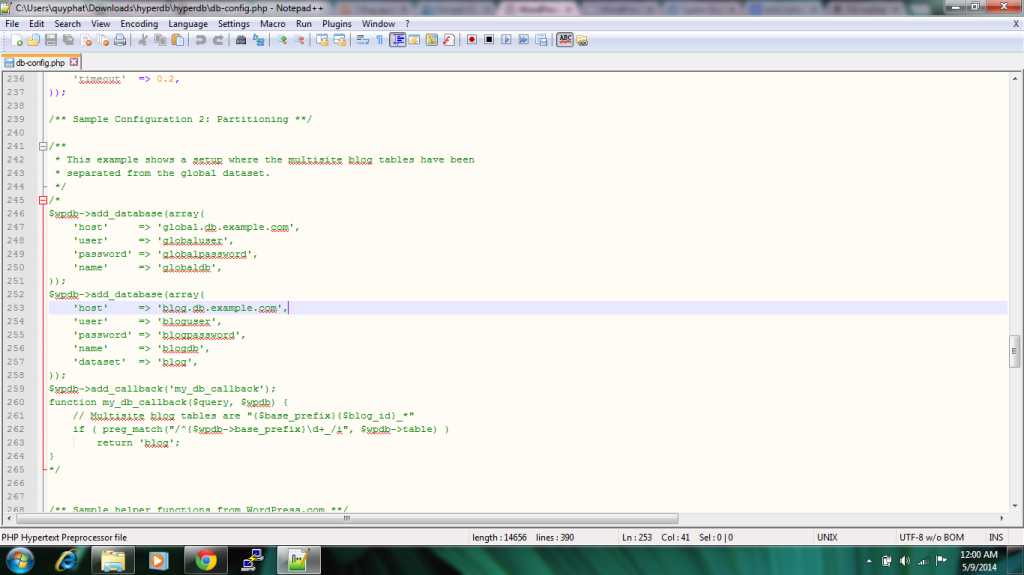
Task: Click the Paste toolbar icon
Action: [x=178, y=41]
